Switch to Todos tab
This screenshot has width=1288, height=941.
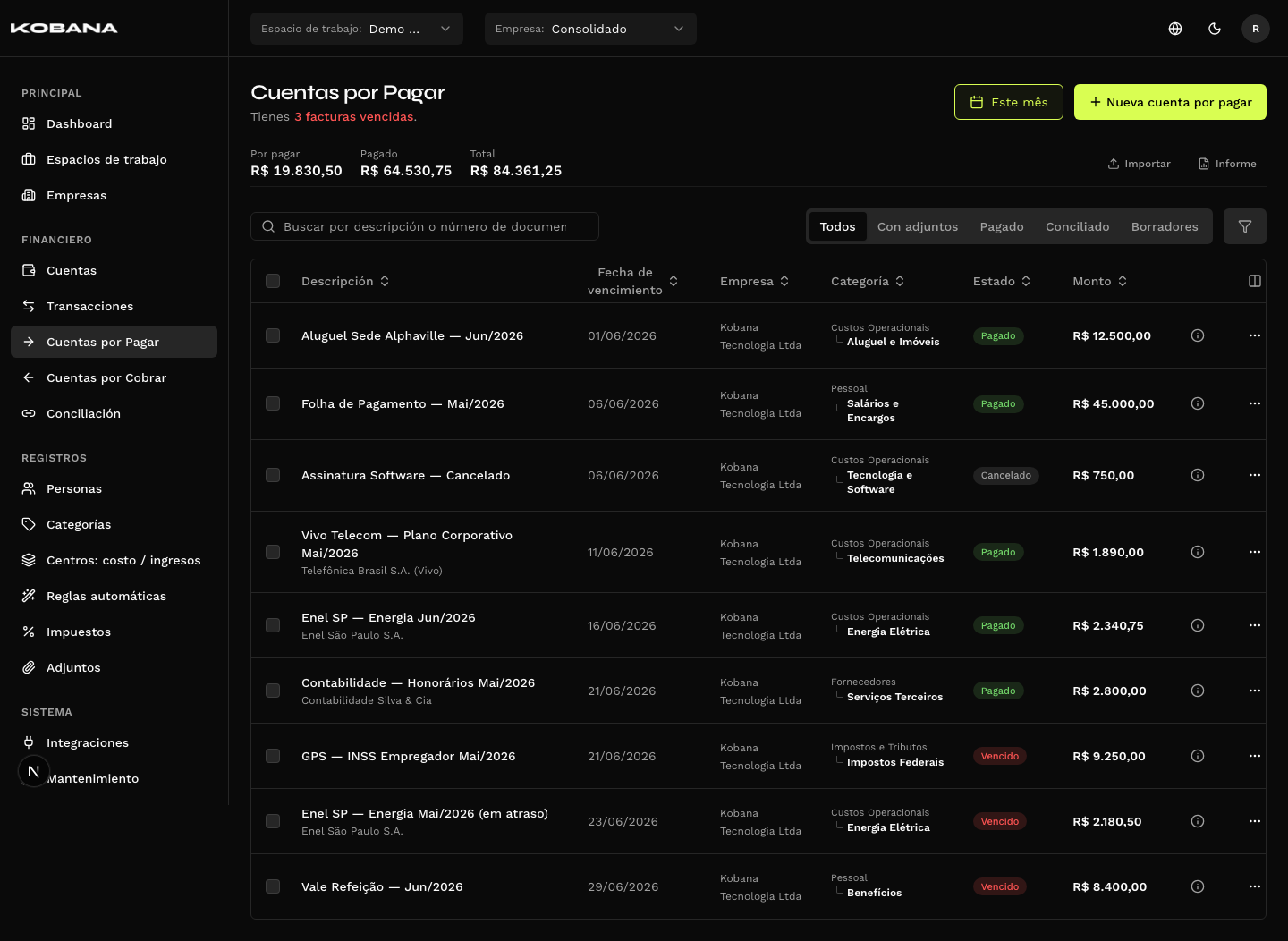pyautogui.click(x=838, y=226)
